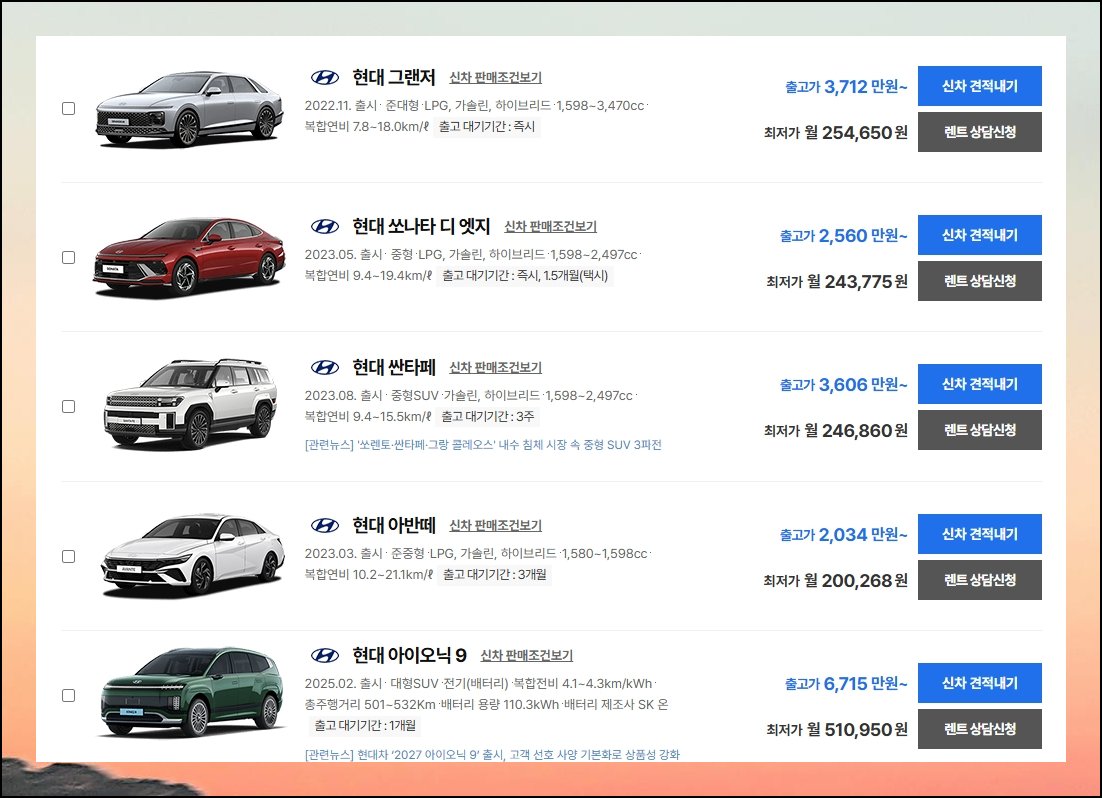This screenshot has width=1102, height=798.
Task: Click the 복합연비 7.8~18.0km/ℓ text
Action: [366, 127]
